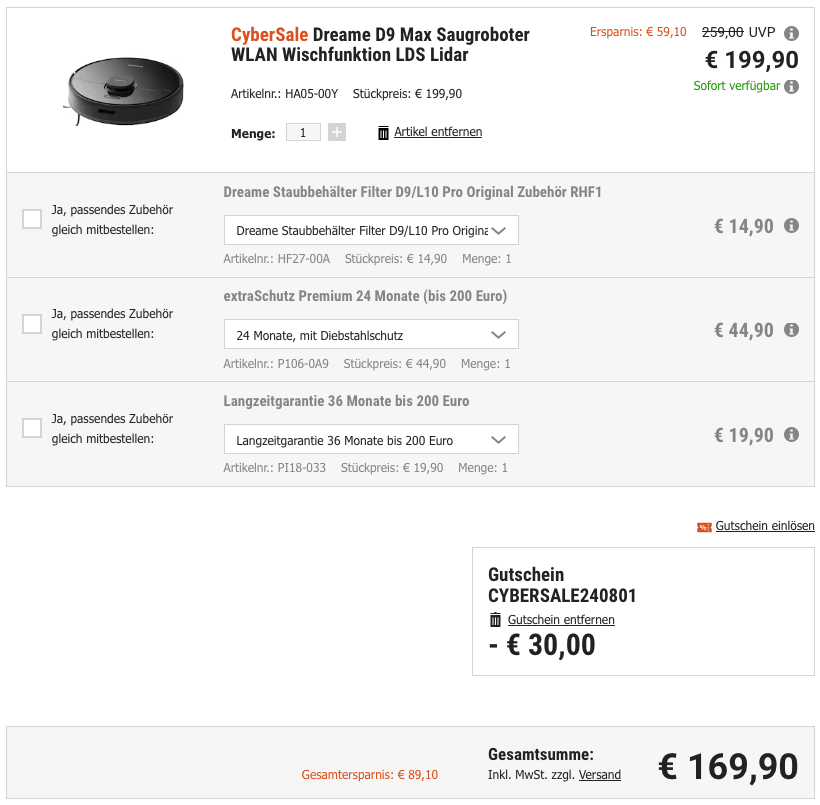
Task: Click the orange coupon icon by Gutschein einlösen
Action: click(x=704, y=527)
